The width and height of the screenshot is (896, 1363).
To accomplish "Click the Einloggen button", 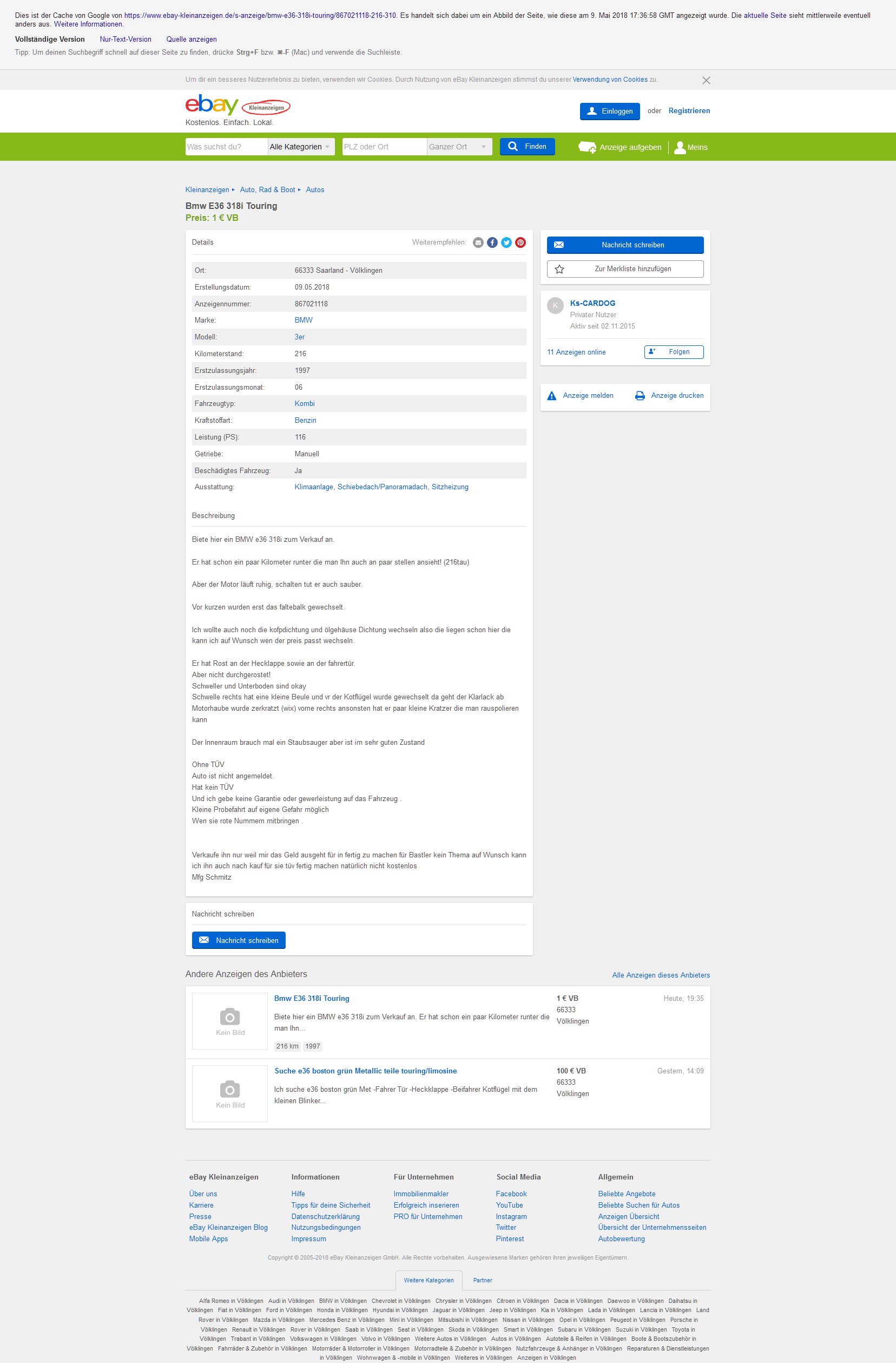I will (x=610, y=111).
